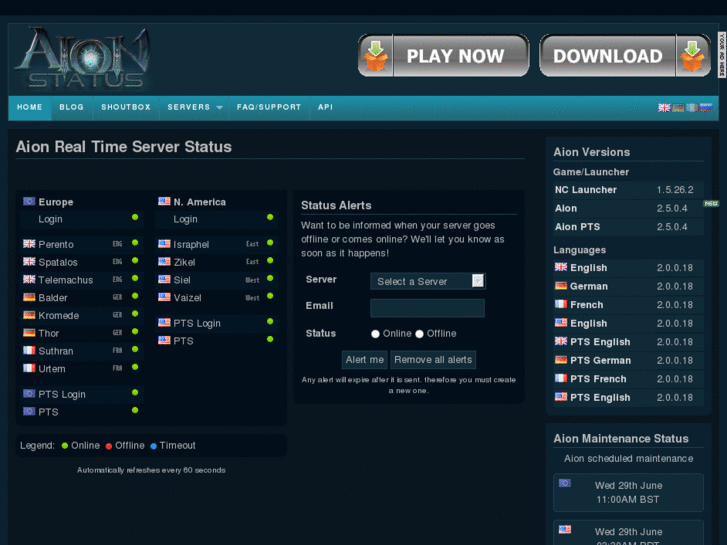This screenshot has height=545, width=727.
Task: Click the Thor green status dot
Action: 135,332
